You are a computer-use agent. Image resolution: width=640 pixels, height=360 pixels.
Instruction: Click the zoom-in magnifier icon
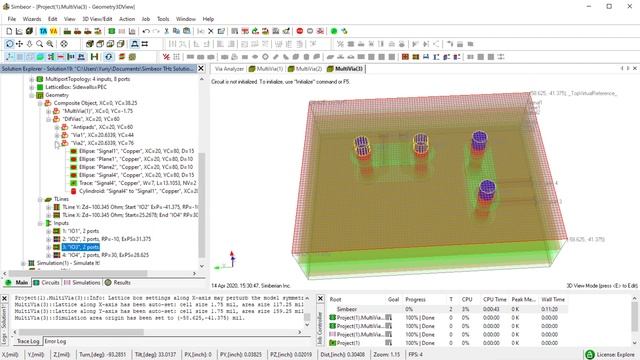pos(50,44)
